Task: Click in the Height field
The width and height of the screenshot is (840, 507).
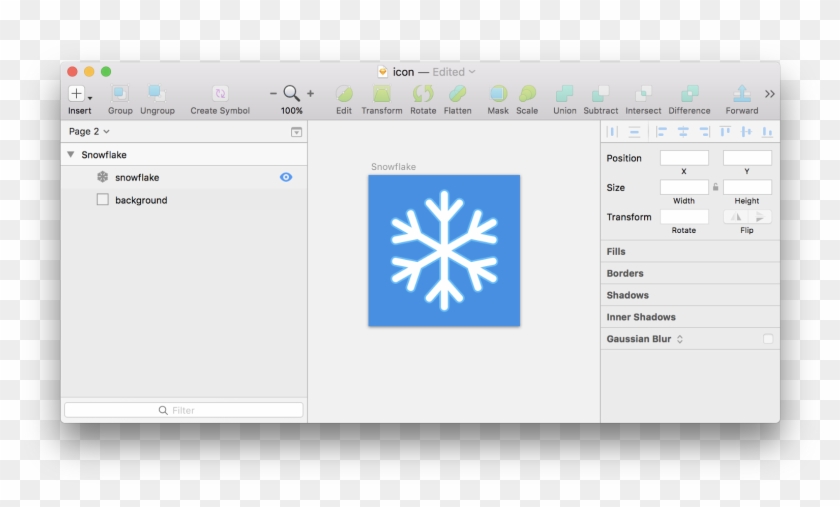Action: click(747, 187)
